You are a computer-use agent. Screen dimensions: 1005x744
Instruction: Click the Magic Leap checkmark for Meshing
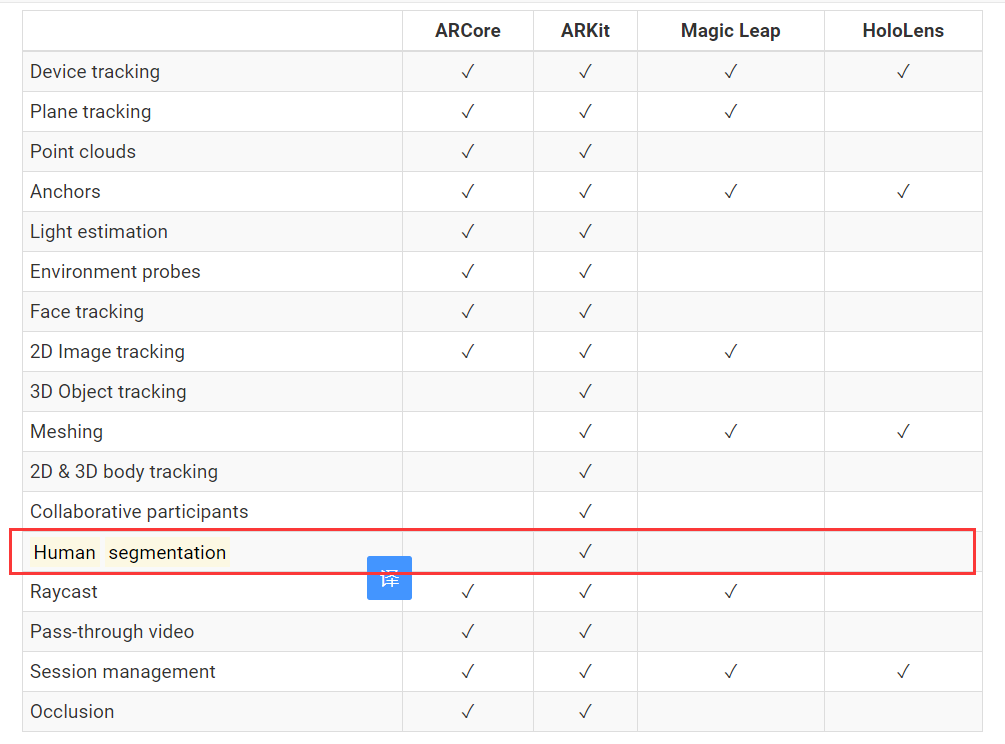(x=730, y=431)
